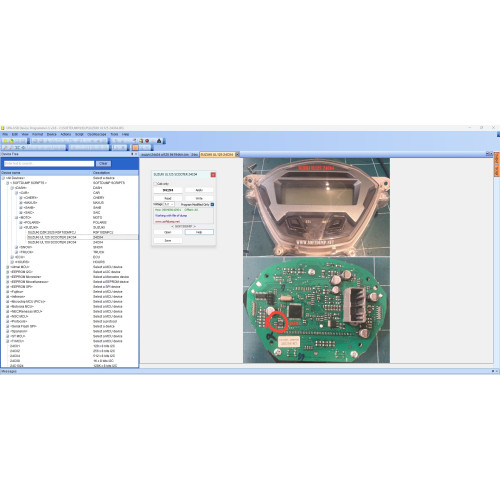
Task: Toggle Program Modified Only checkbox
Action: click(212, 204)
